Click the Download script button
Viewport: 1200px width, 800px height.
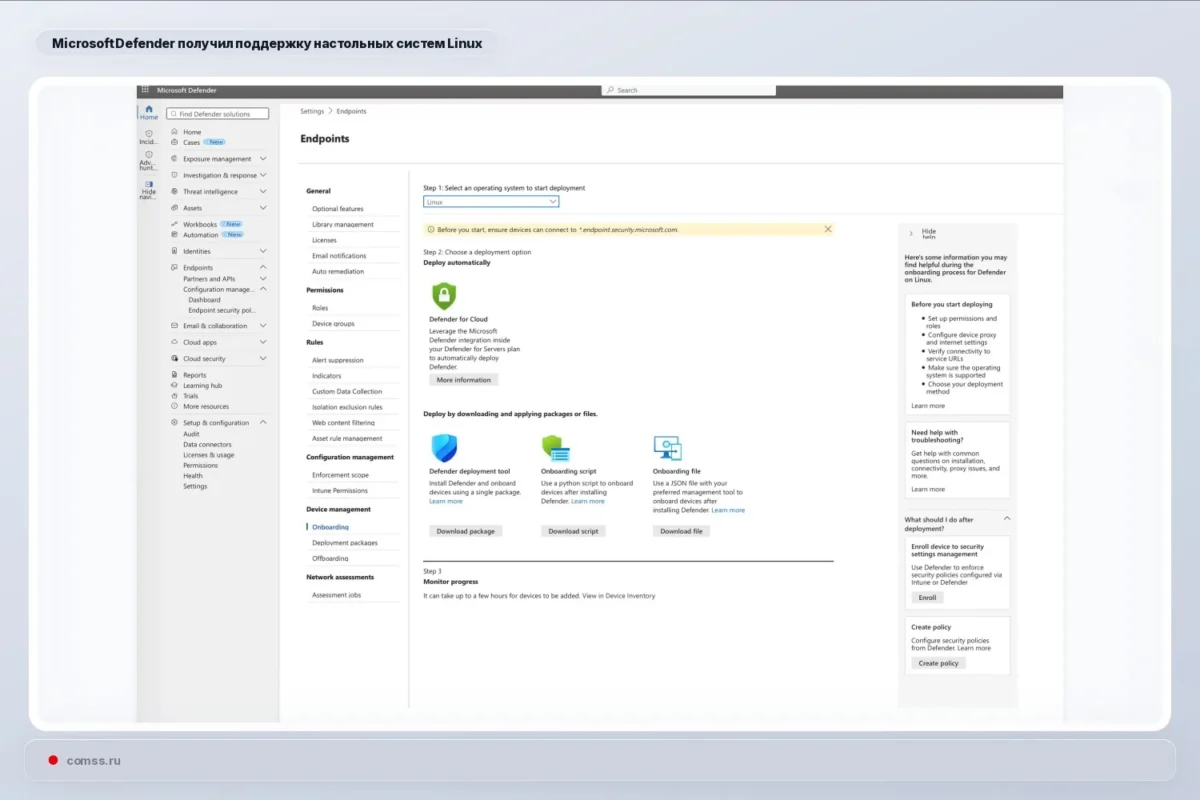click(573, 531)
